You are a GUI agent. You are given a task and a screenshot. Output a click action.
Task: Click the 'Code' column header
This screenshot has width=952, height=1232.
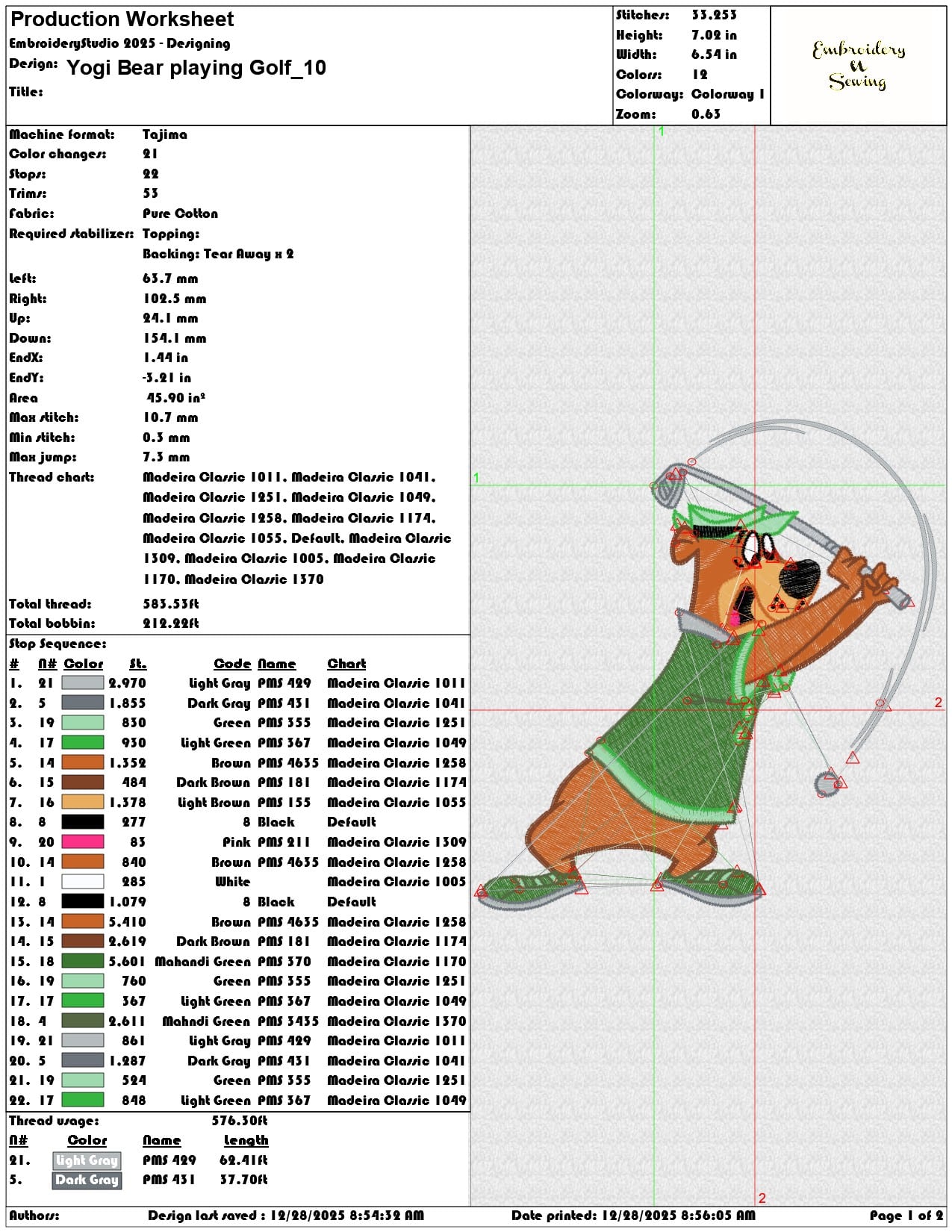point(233,664)
